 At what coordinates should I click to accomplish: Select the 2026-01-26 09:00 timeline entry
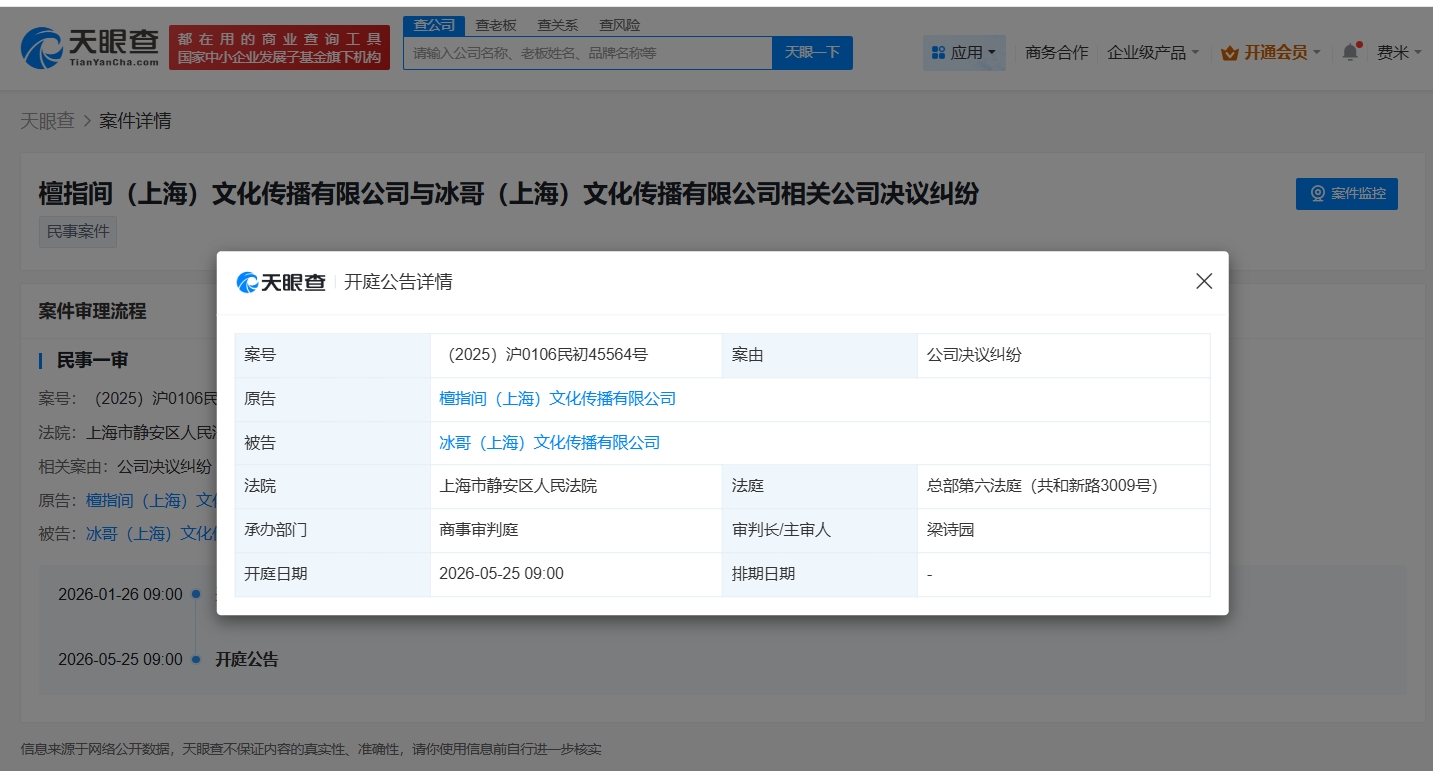[120, 595]
